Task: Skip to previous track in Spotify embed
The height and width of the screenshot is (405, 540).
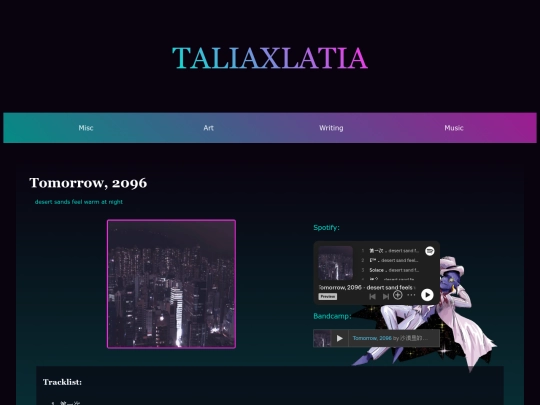Action: pyautogui.click(x=372, y=296)
